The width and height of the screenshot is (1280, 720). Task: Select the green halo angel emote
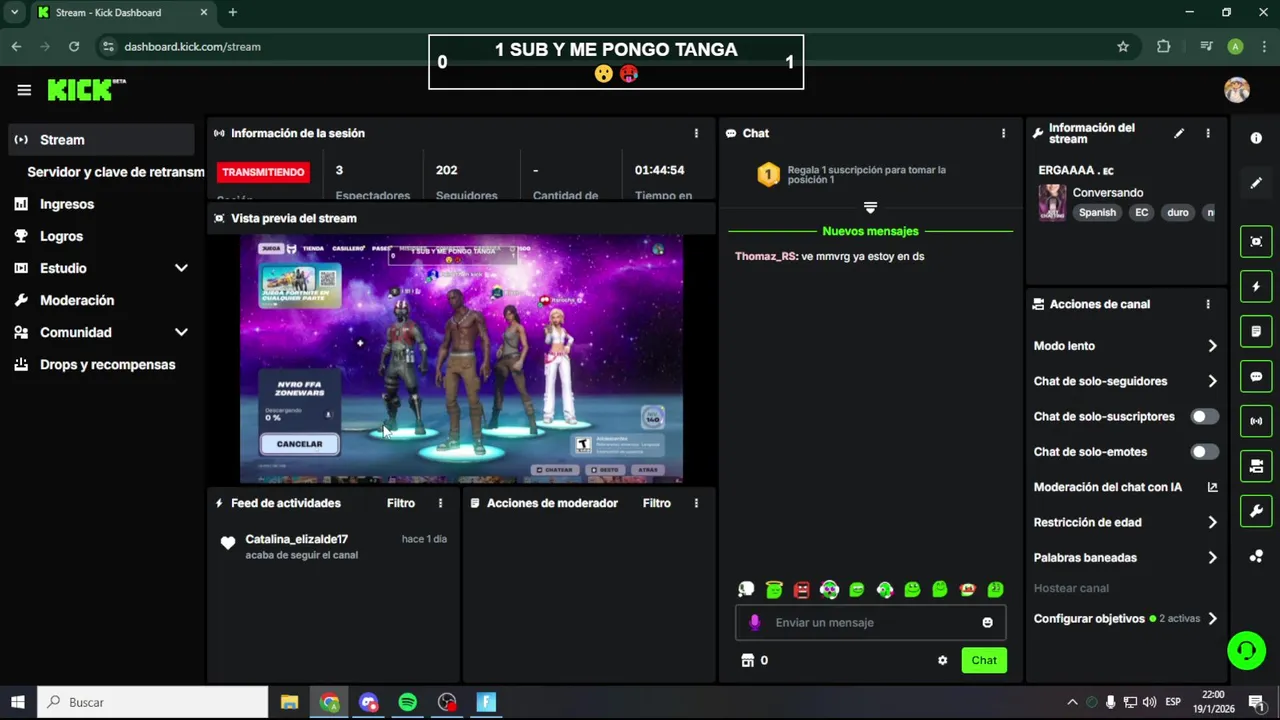(774, 590)
